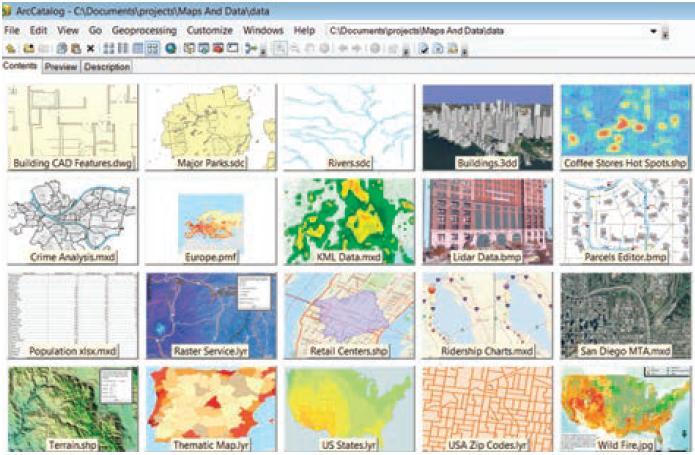The image size is (695, 455).
Task: Select Major Parks.sdc thumbnail
Action: (x=211, y=128)
